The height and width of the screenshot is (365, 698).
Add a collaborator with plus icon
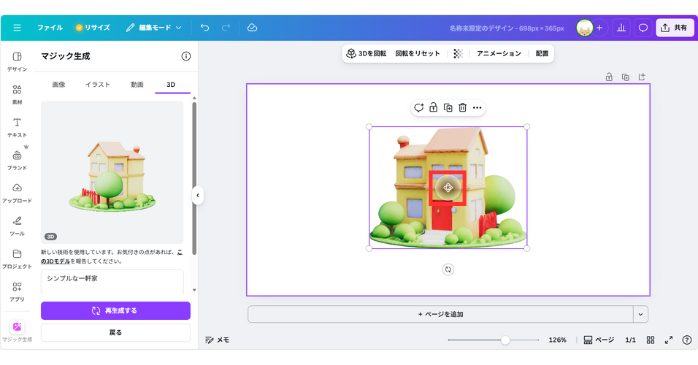pos(599,28)
